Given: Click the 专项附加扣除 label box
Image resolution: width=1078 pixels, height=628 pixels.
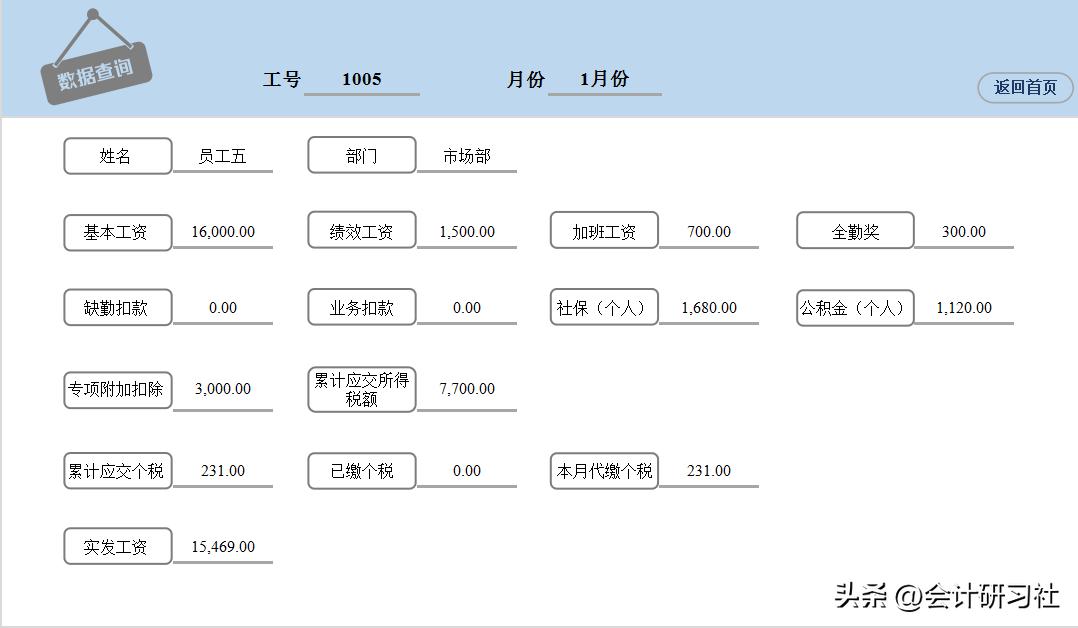Looking at the screenshot, I should coord(117,389).
